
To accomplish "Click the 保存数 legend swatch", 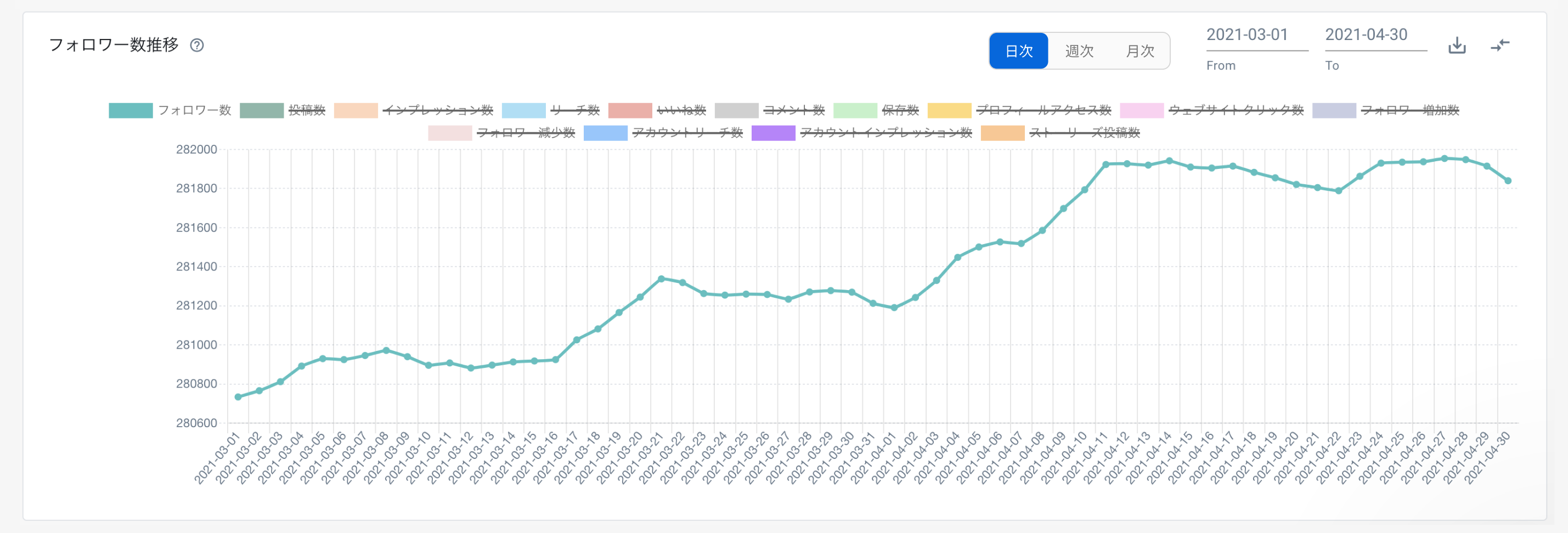I will (x=855, y=110).
